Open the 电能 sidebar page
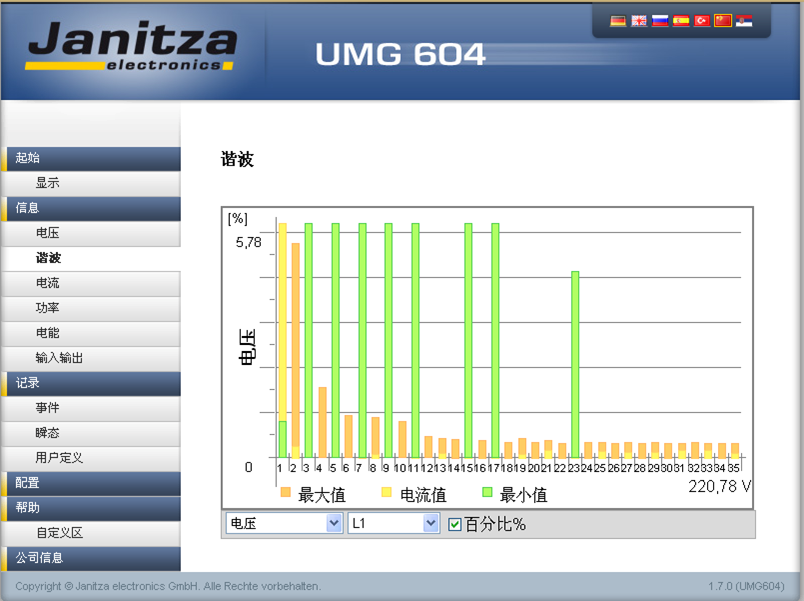This screenshot has width=804, height=601. click(91, 333)
